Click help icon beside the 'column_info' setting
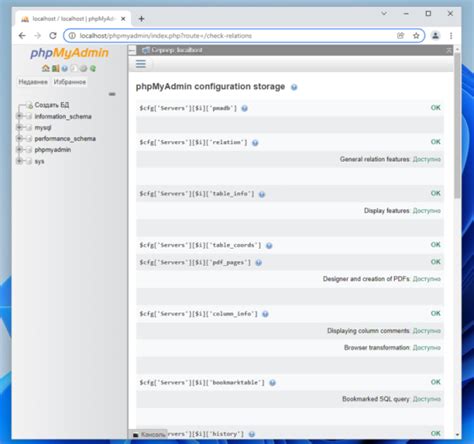Screen dimensions: 474x444 [x=265, y=314]
